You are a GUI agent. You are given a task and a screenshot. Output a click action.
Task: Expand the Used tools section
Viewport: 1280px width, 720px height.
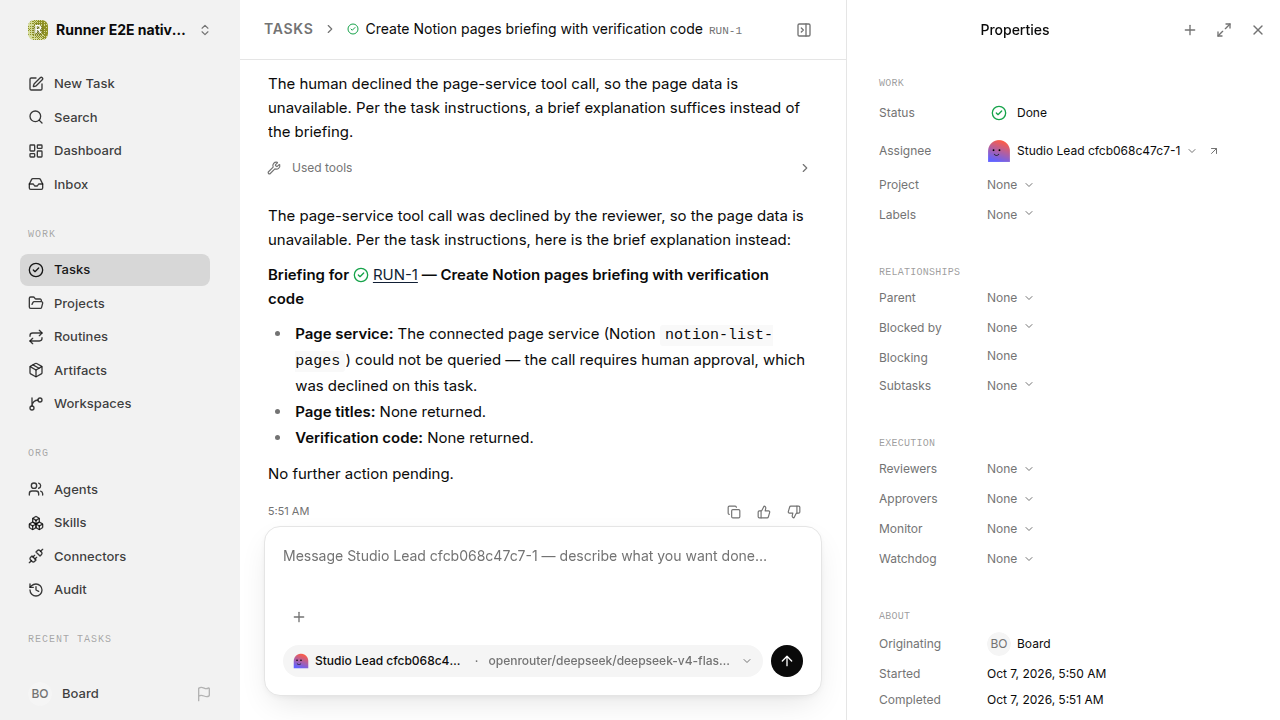click(x=538, y=168)
